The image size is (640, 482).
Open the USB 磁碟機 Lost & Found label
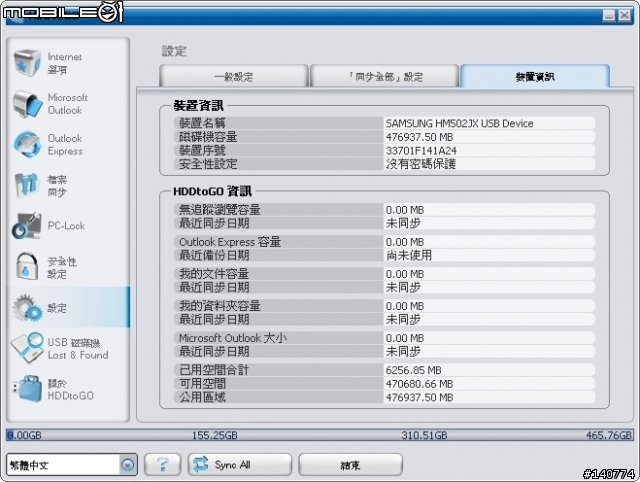78,349
